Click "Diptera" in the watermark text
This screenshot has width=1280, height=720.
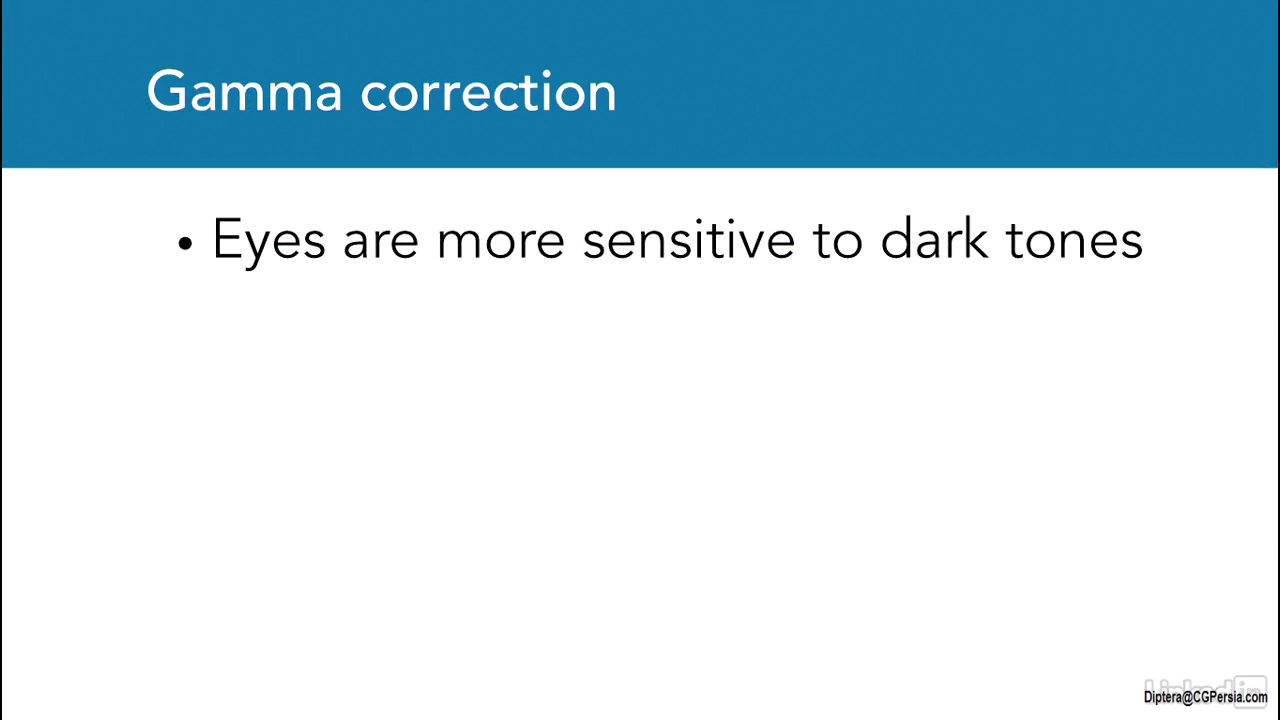coord(1162,697)
